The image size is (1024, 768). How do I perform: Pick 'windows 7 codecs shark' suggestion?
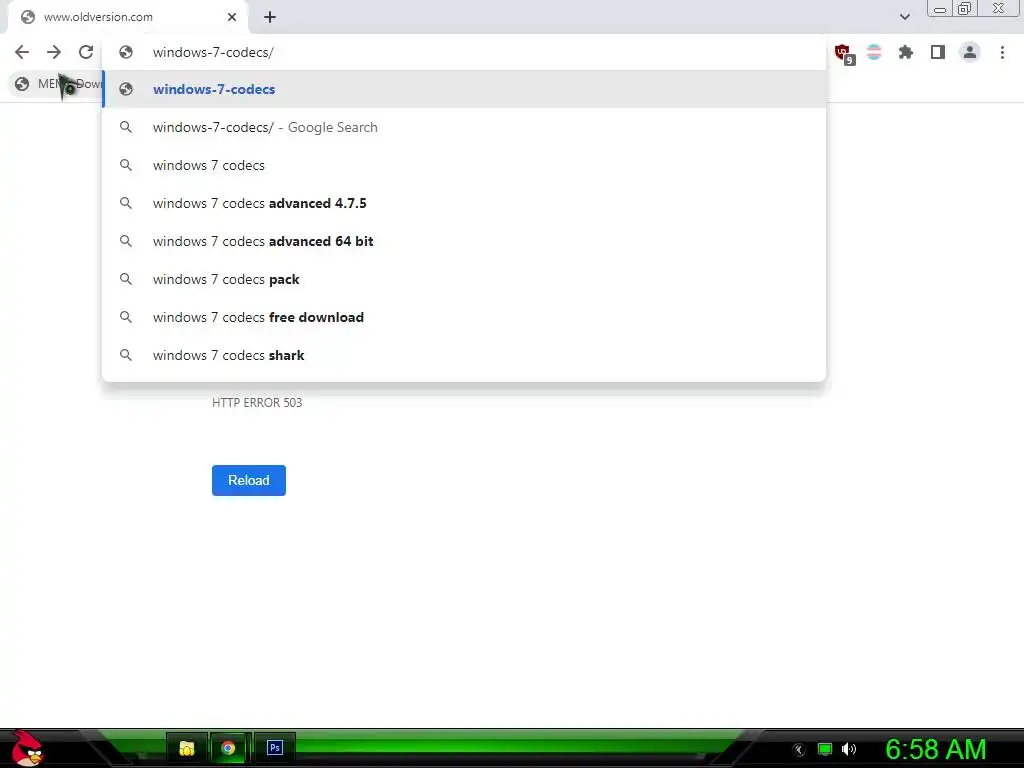click(x=464, y=355)
